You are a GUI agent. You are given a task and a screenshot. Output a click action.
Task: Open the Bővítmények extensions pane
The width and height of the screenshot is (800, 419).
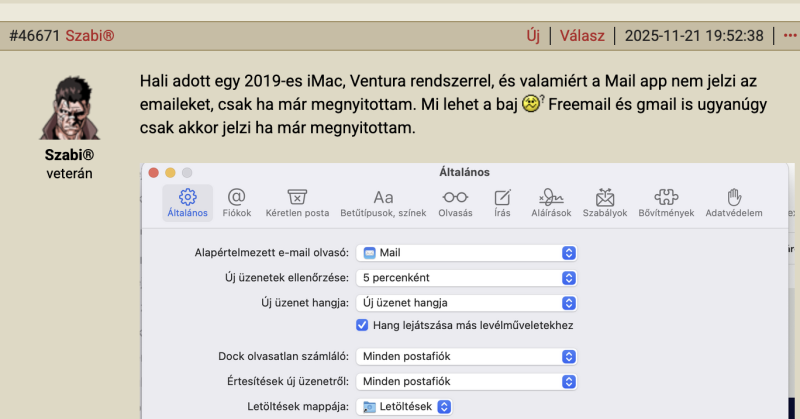(667, 202)
